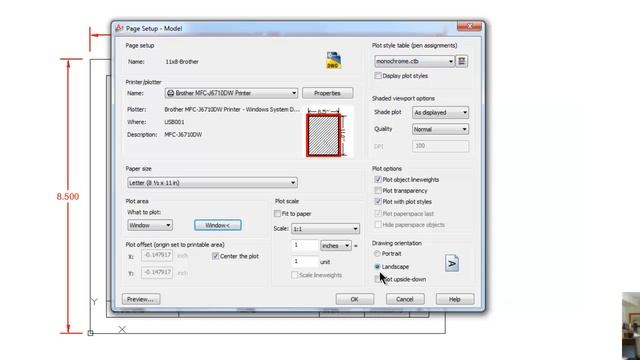Click the Cancel button

405,299
